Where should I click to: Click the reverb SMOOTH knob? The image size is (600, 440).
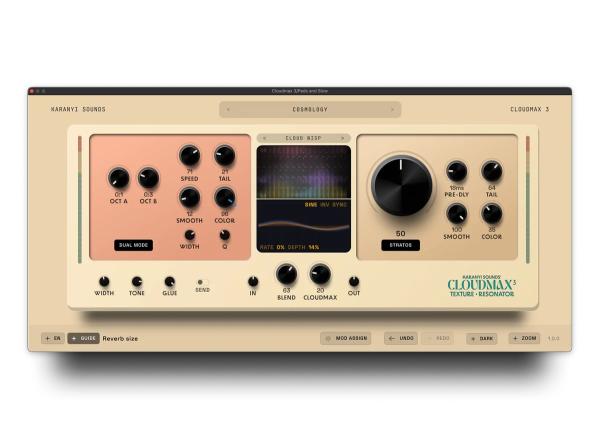457,213
